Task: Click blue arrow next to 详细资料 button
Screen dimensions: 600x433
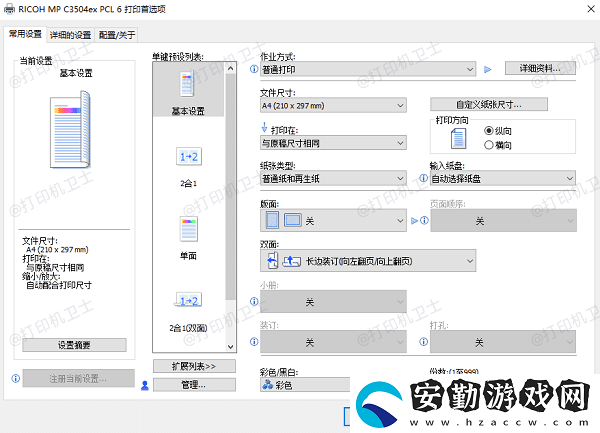Action: pos(488,70)
